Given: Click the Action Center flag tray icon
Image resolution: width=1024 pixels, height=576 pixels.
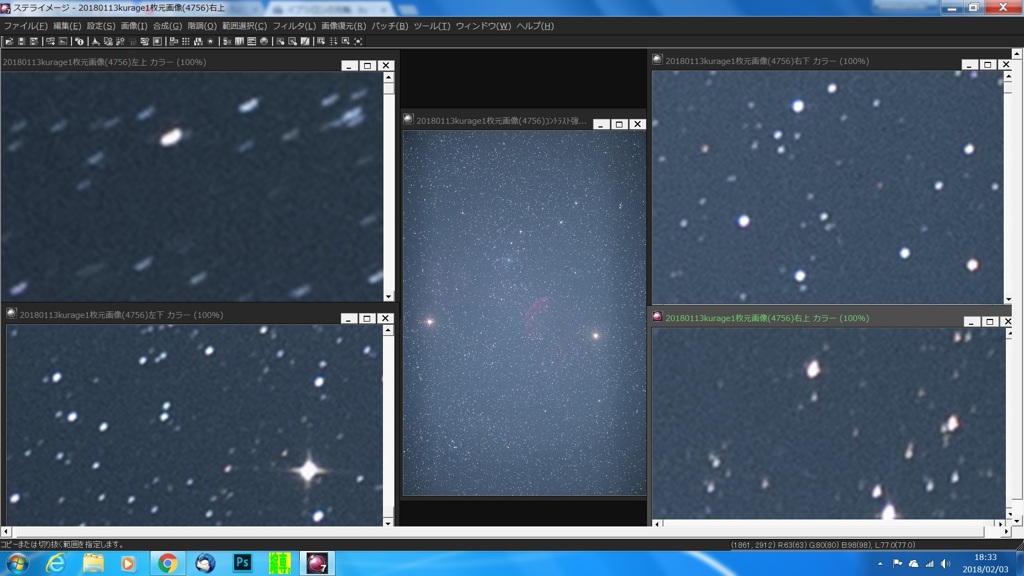Looking at the screenshot, I should tap(897, 564).
